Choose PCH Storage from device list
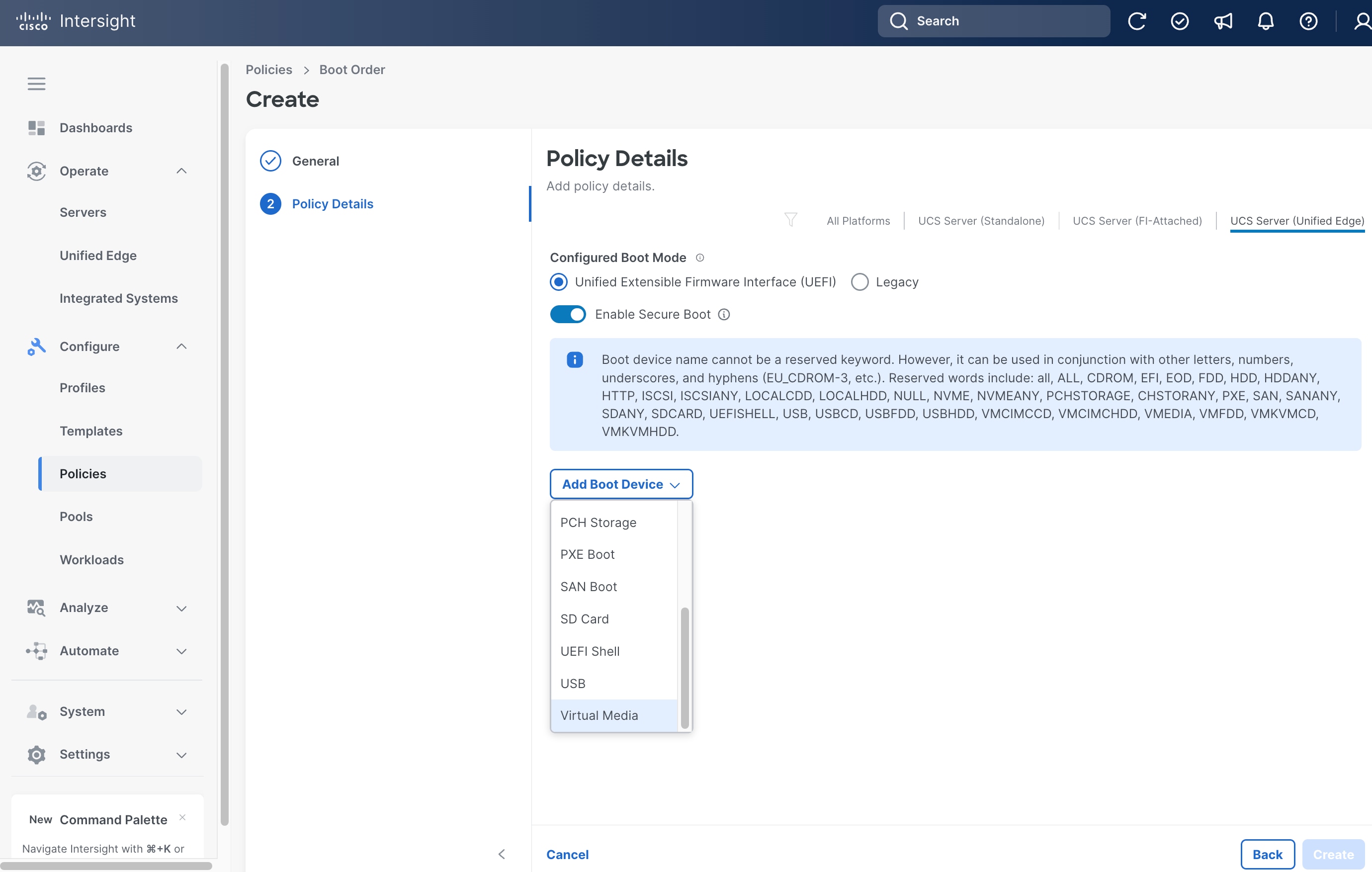 click(x=613, y=523)
